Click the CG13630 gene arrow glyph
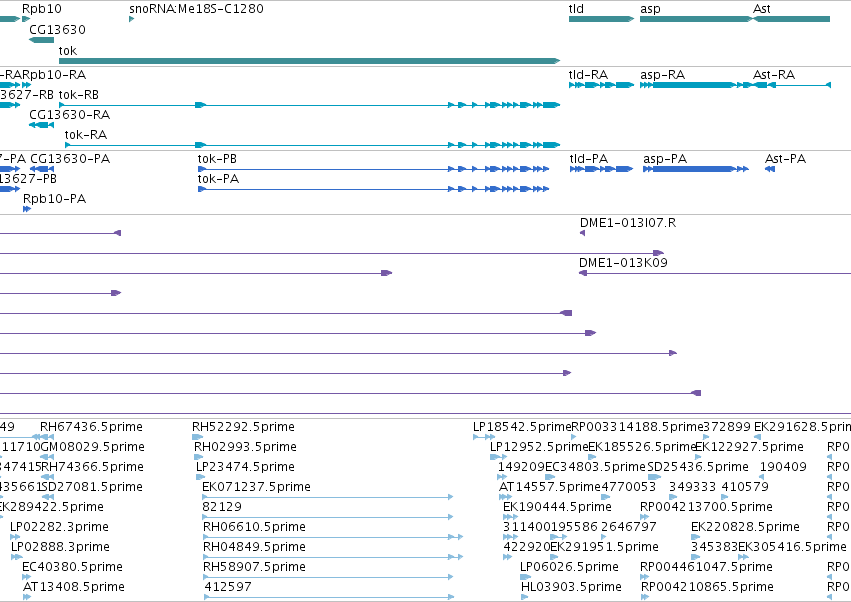Screen dimensions: 851x602 [x=41, y=40]
